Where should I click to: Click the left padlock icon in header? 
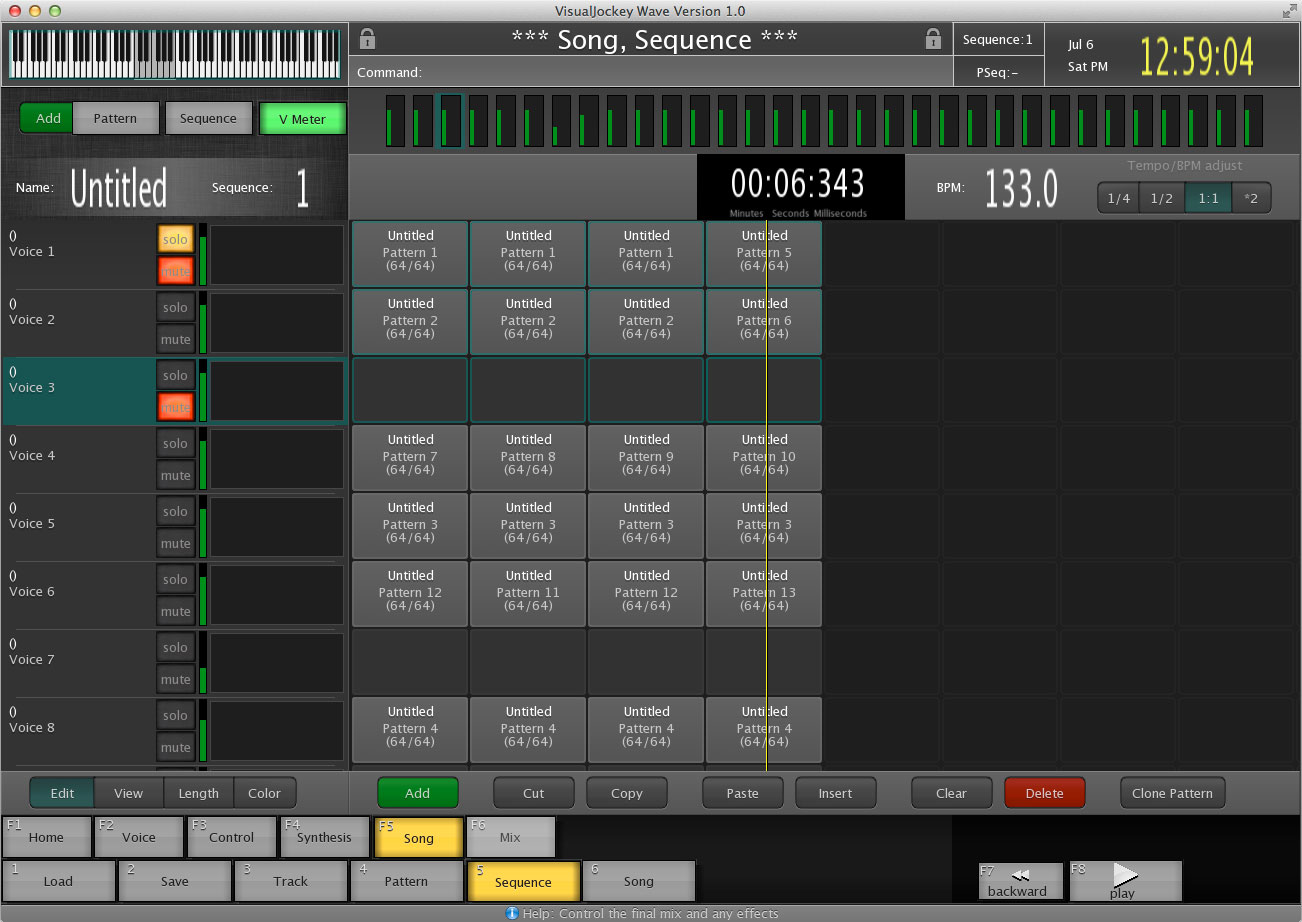[x=367, y=39]
